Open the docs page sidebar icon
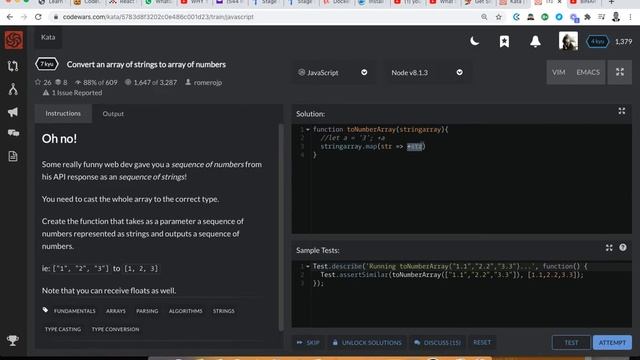640x360 pixels. pos(13,156)
